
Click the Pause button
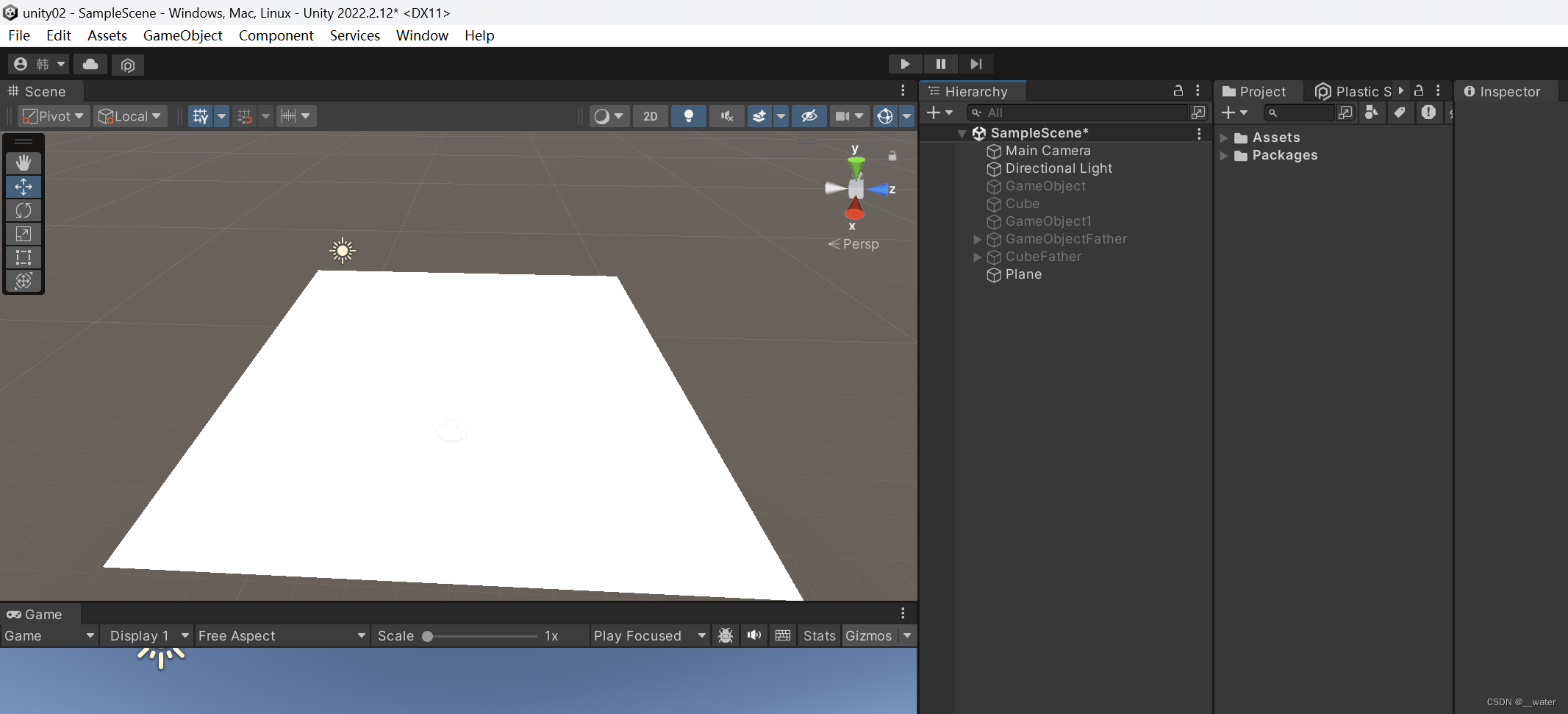940,64
